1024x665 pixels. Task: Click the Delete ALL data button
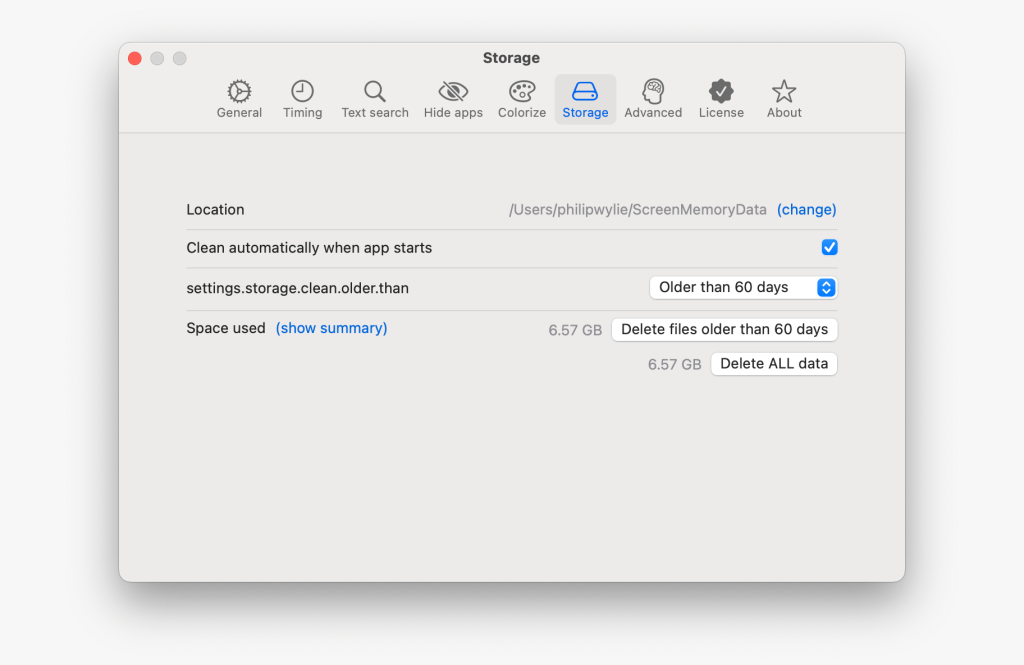tap(774, 364)
